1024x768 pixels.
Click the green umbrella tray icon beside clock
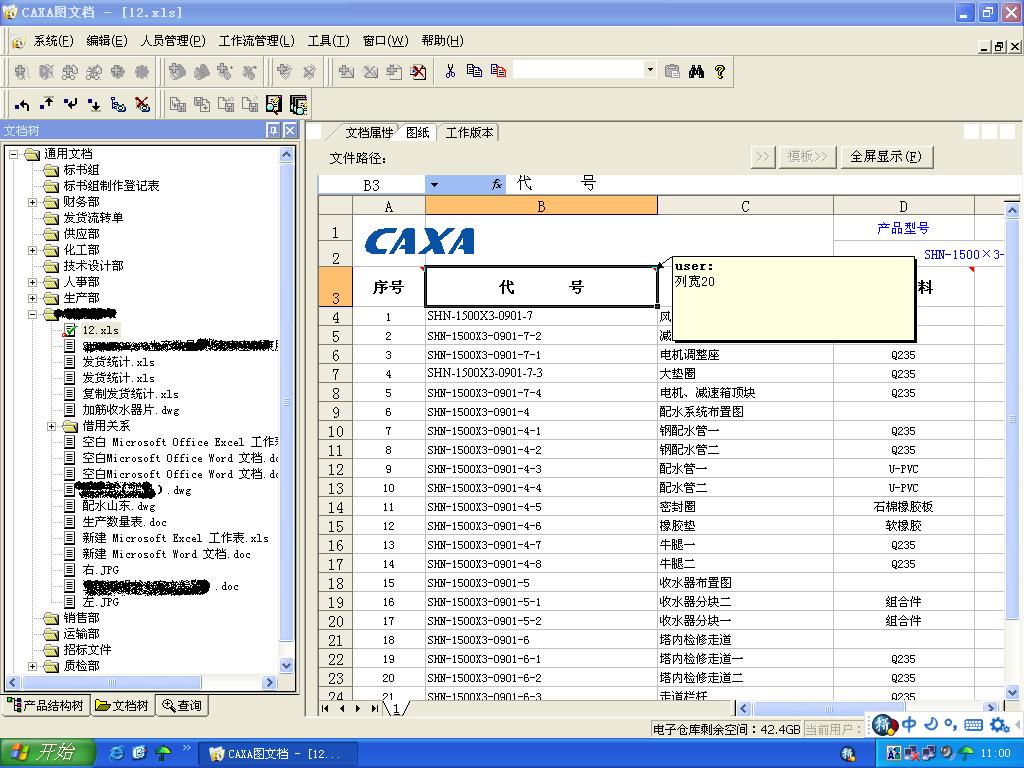pyautogui.click(x=966, y=753)
